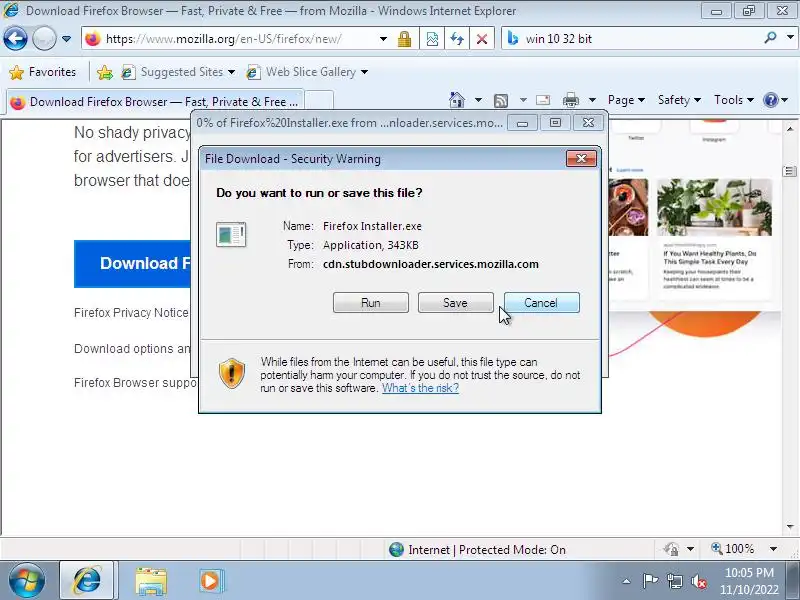Expand the privacy status dropdown arrow

[690, 549]
